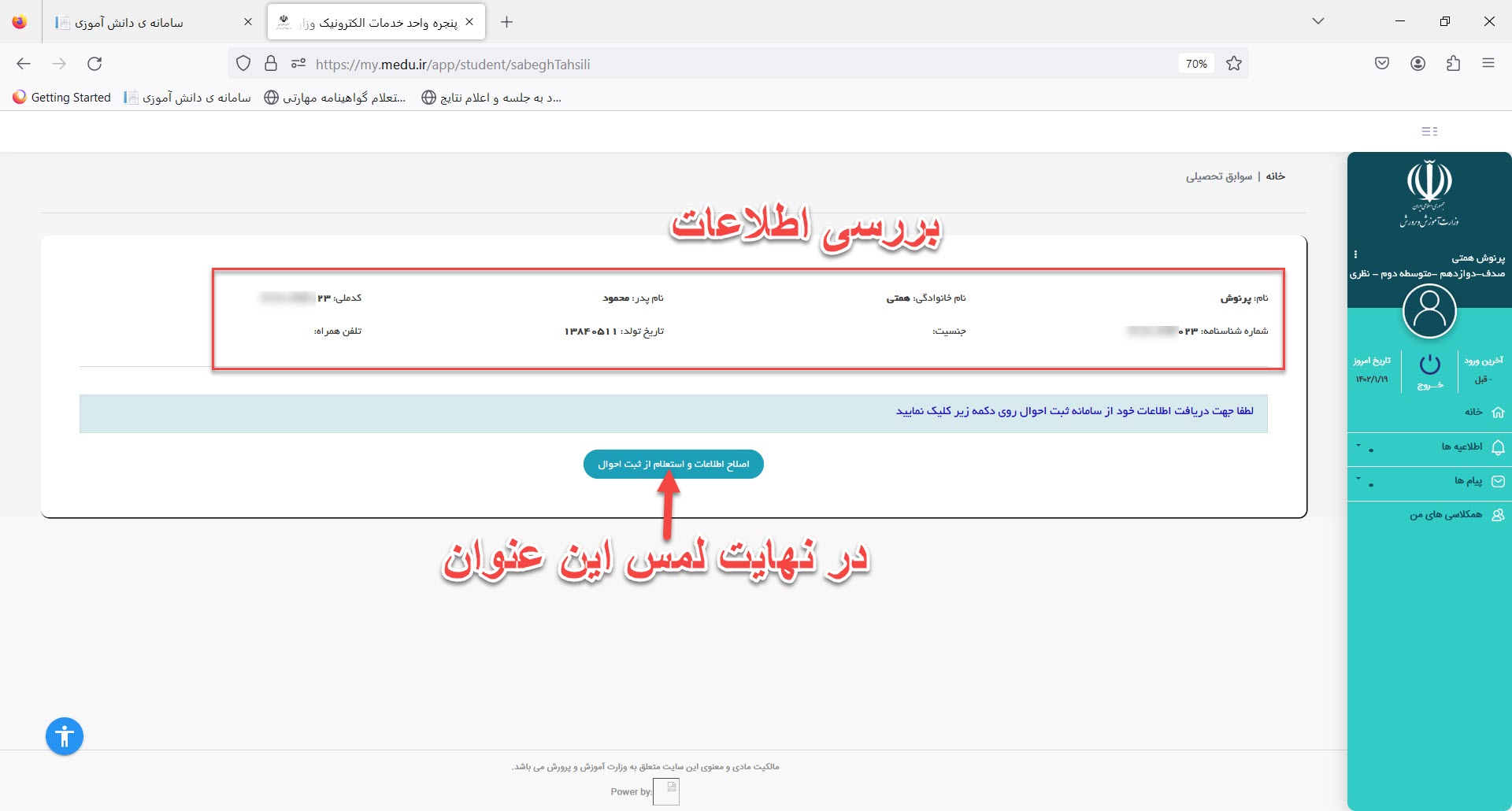Screen dimensions: 1512x811
Task: Open the blue accessibility widget
Action: coord(65,737)
